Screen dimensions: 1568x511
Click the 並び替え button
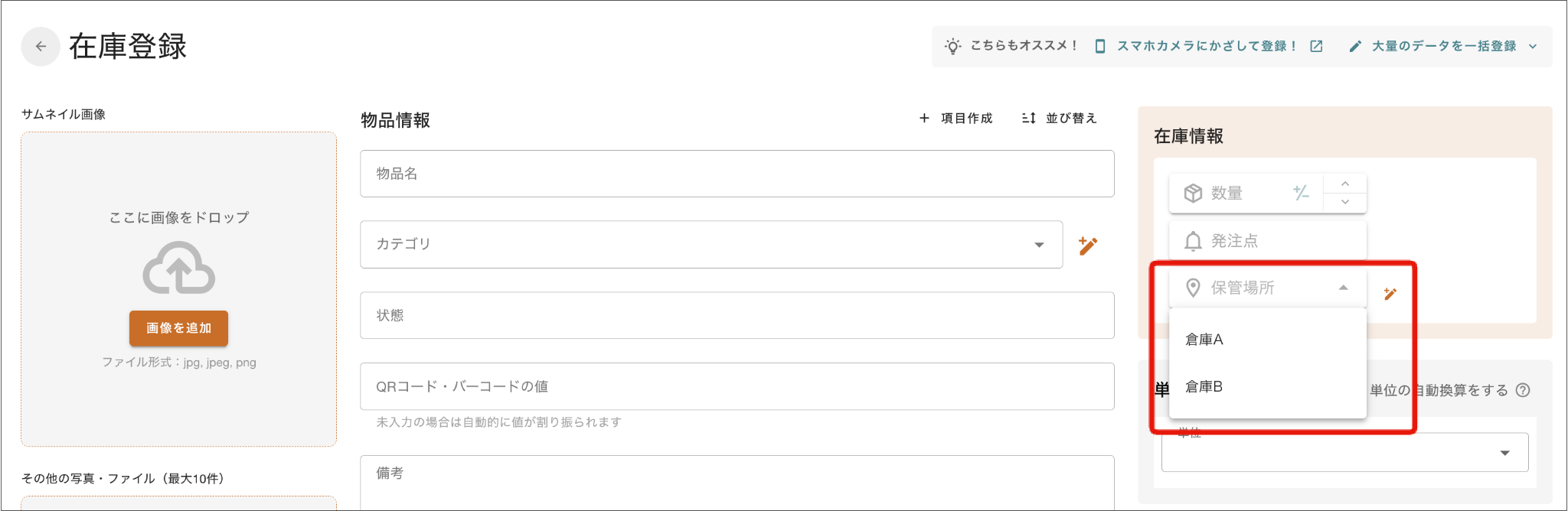(1060, 119)
